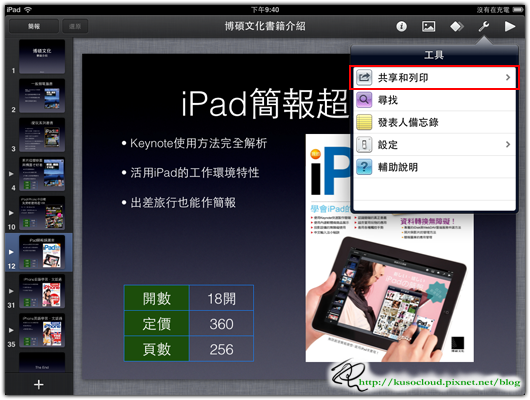Select slide 2 thumbnail
This screenshot has height=400, width=530.
(x=42, y=96)
